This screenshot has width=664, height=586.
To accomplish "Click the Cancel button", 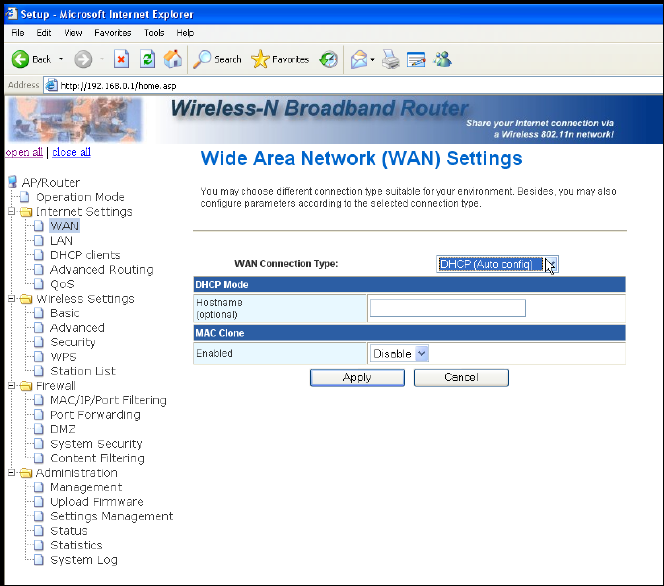I will point(461,378).
